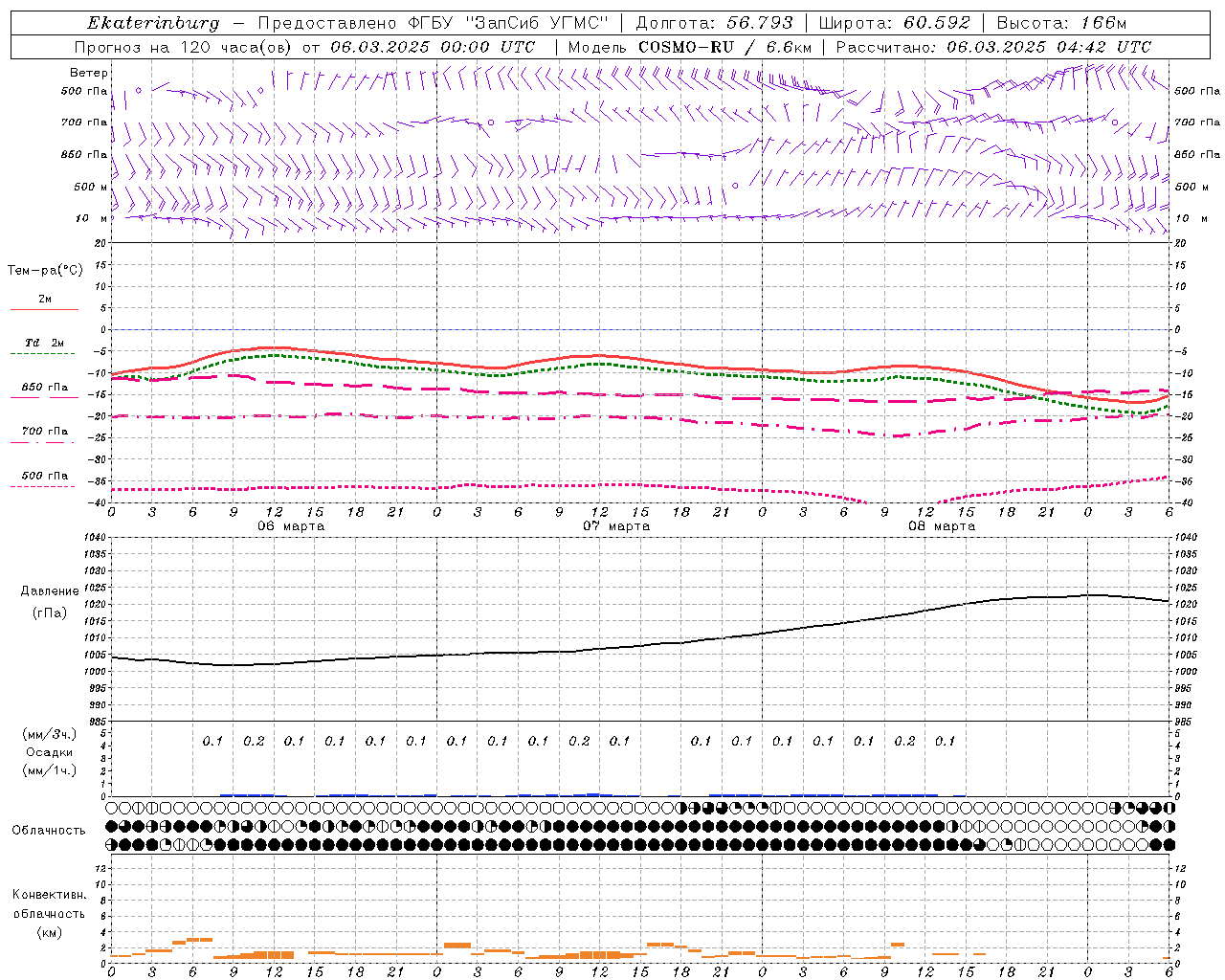Screen dimensions: 1225x980
Task: Click the 850 гПа temperature legend entry
Action: click(x=44, y=391)
